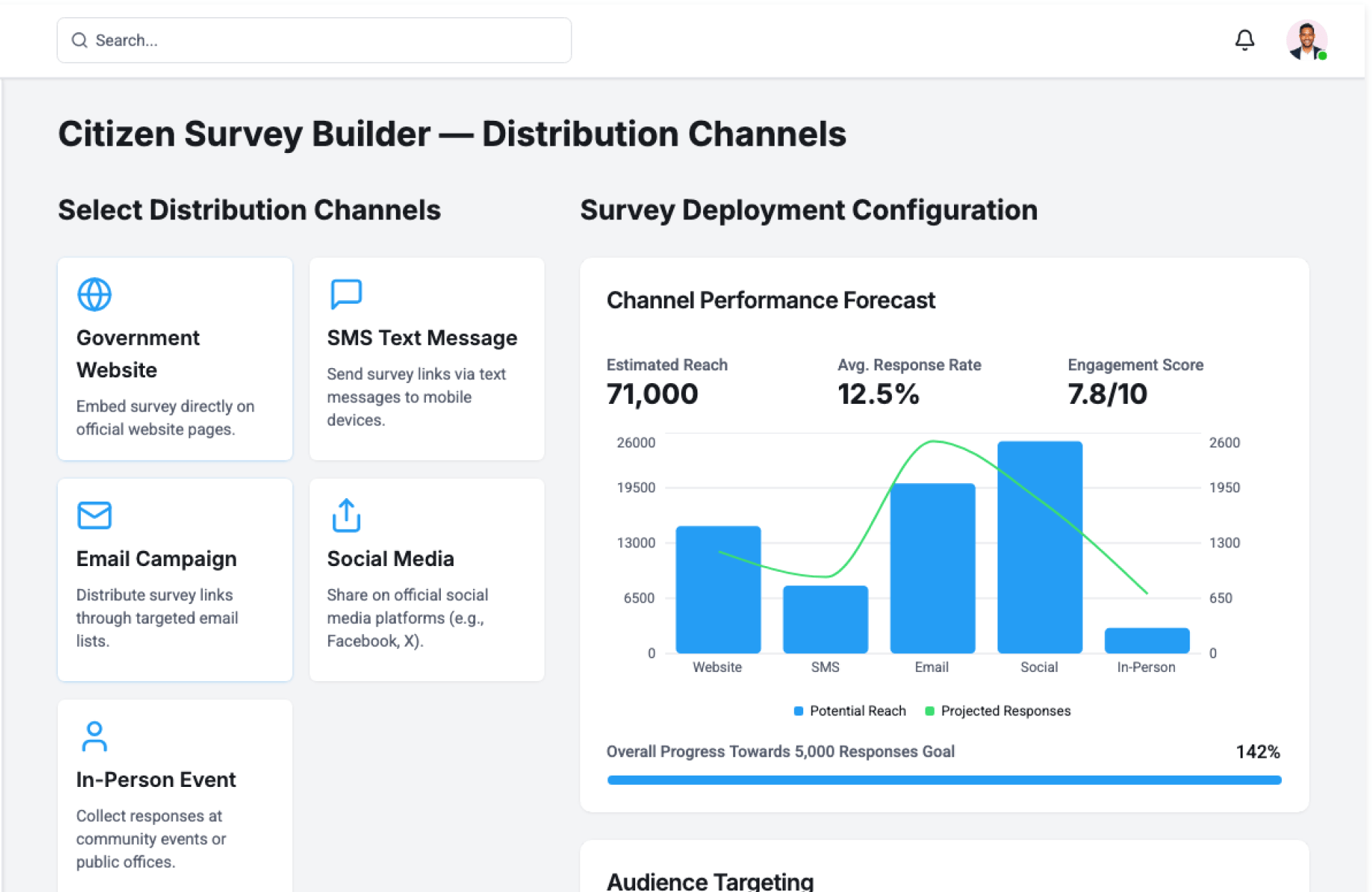Click the Email Campaign envelope icon
1372x892 pixels.
point(94,515)
